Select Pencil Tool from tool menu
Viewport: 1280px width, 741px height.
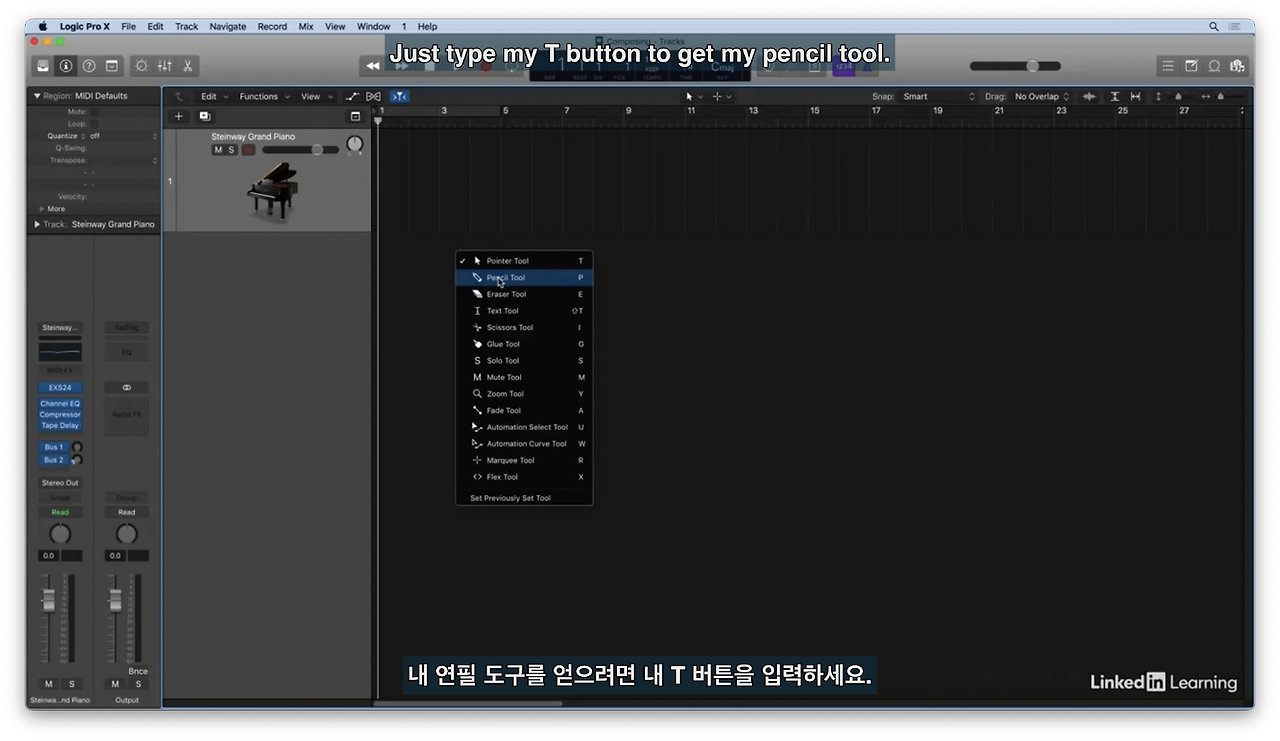[x=524, y=278]
